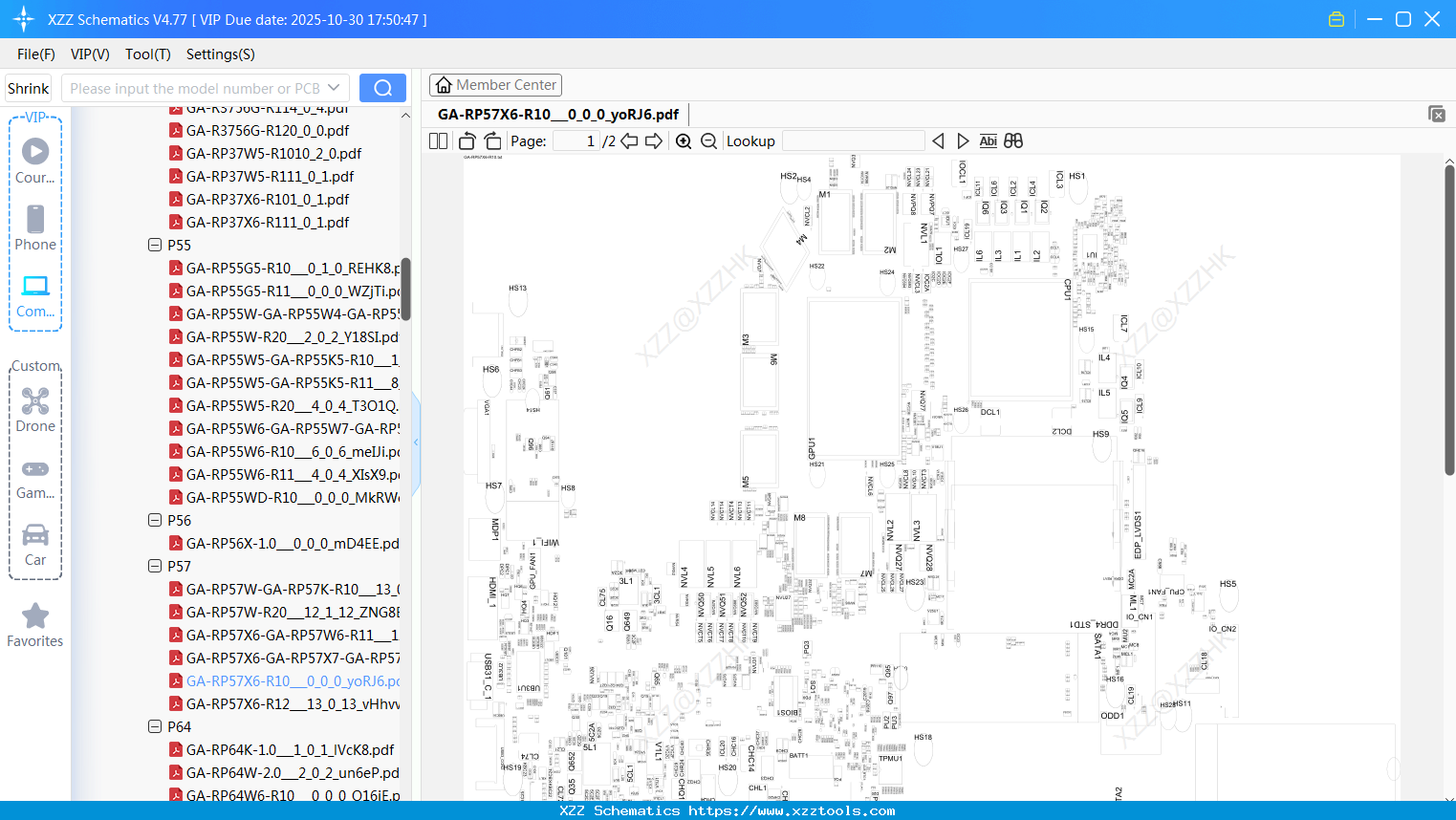Open the Tool(T) menu
Screen dimensions: 1456x820
[148, 54]
